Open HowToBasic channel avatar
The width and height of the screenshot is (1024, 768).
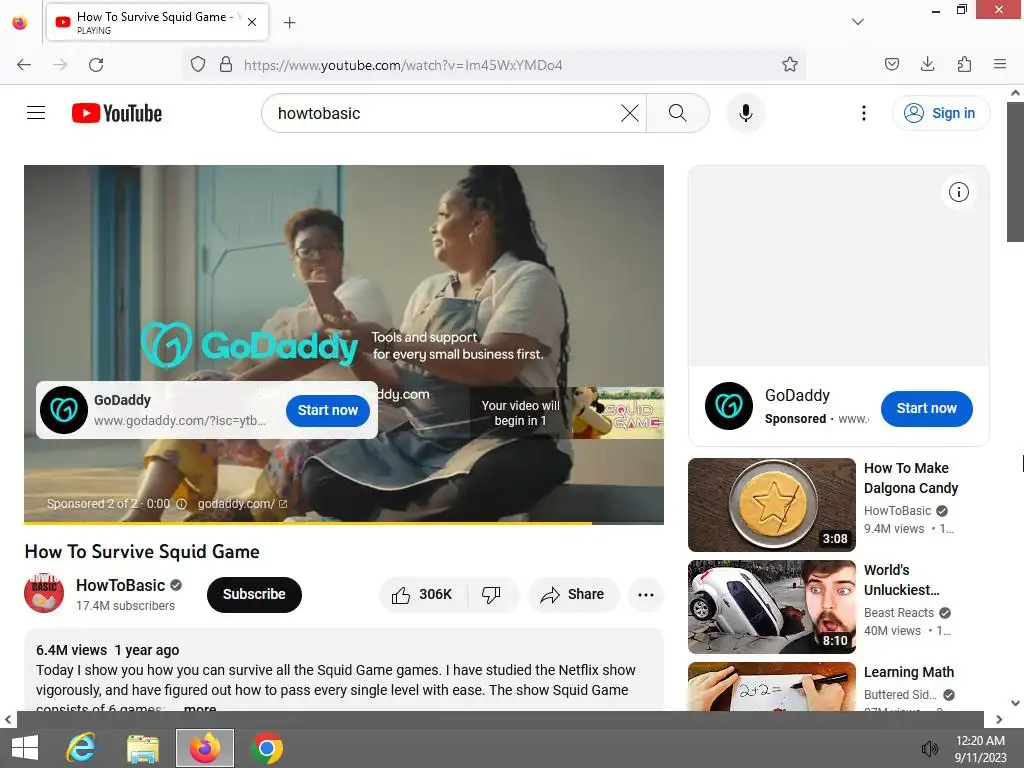click(x=44, y=593)
